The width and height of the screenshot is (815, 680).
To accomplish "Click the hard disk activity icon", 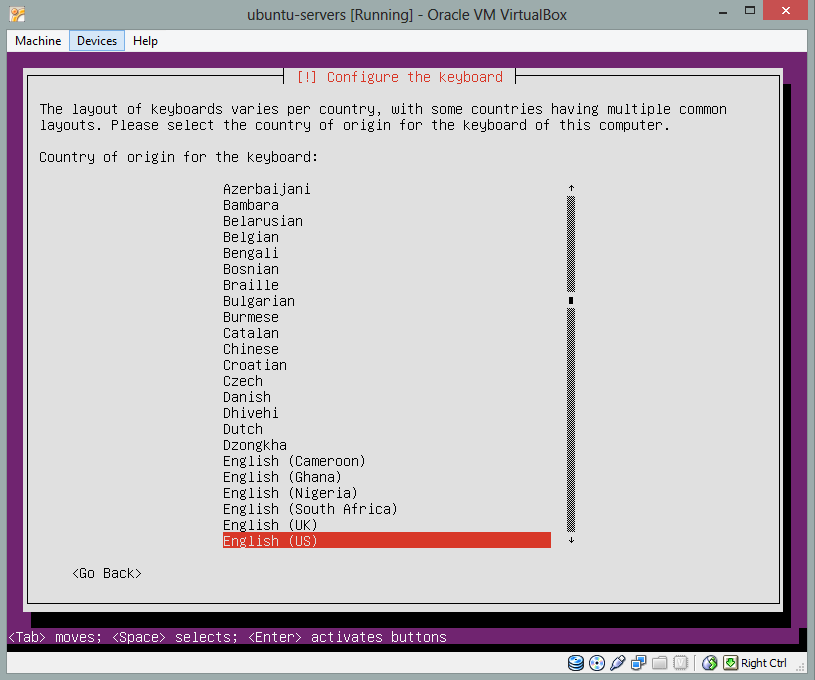I will click(x=575, y=663).
